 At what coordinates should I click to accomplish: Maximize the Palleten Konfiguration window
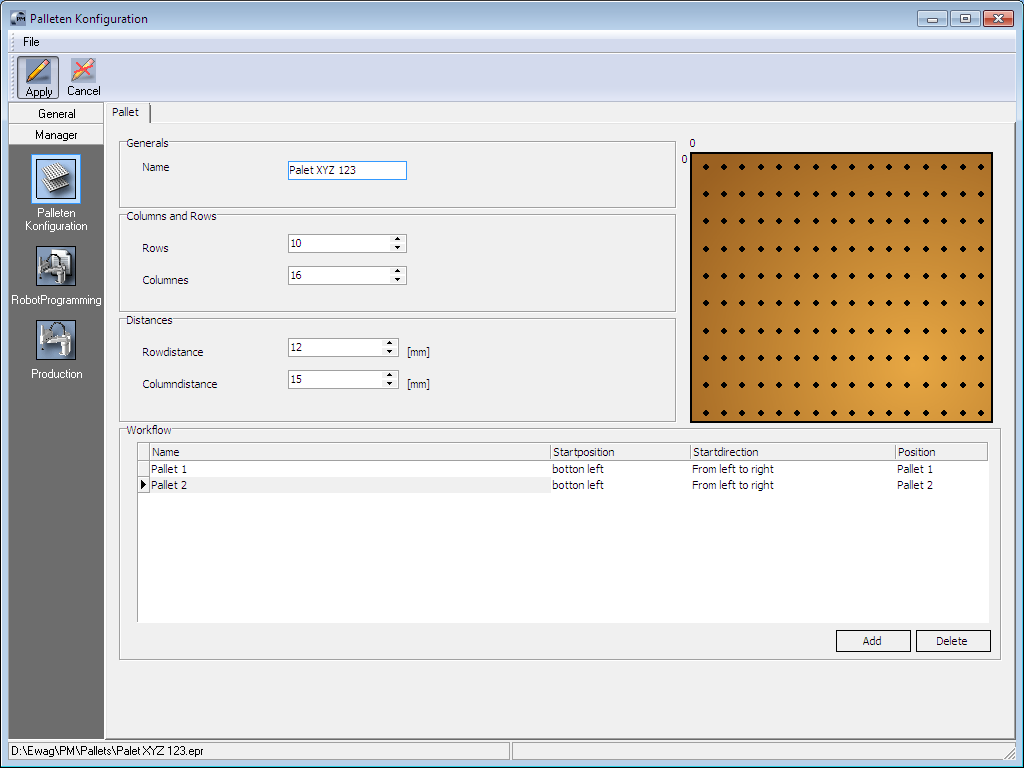965,19
